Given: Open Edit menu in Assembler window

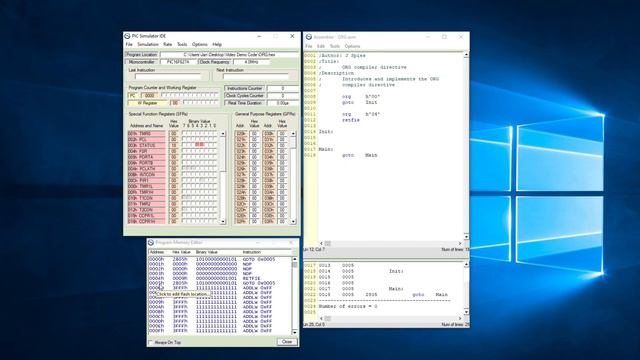Looking at the screenshot, I should click(x=321, y=46).
